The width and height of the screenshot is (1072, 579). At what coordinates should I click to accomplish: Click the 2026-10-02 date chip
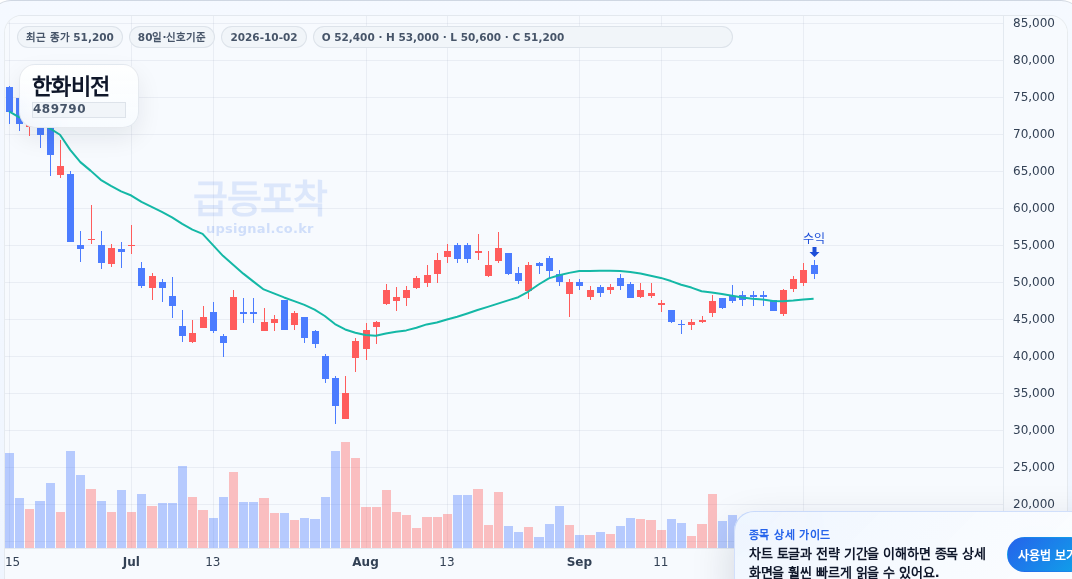click(264, 37)
